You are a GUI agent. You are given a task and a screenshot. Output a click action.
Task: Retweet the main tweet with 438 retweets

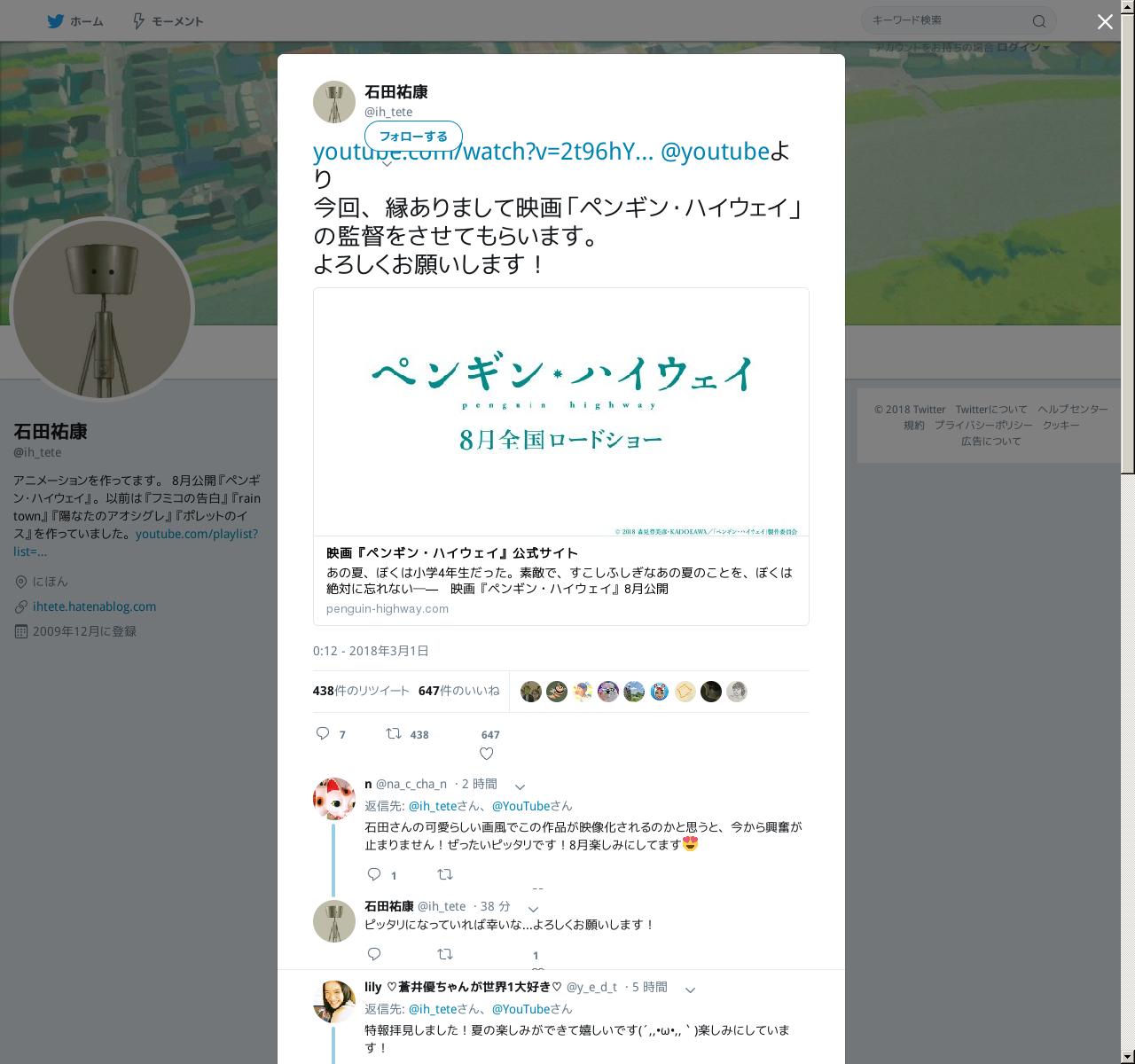[394, 733]
